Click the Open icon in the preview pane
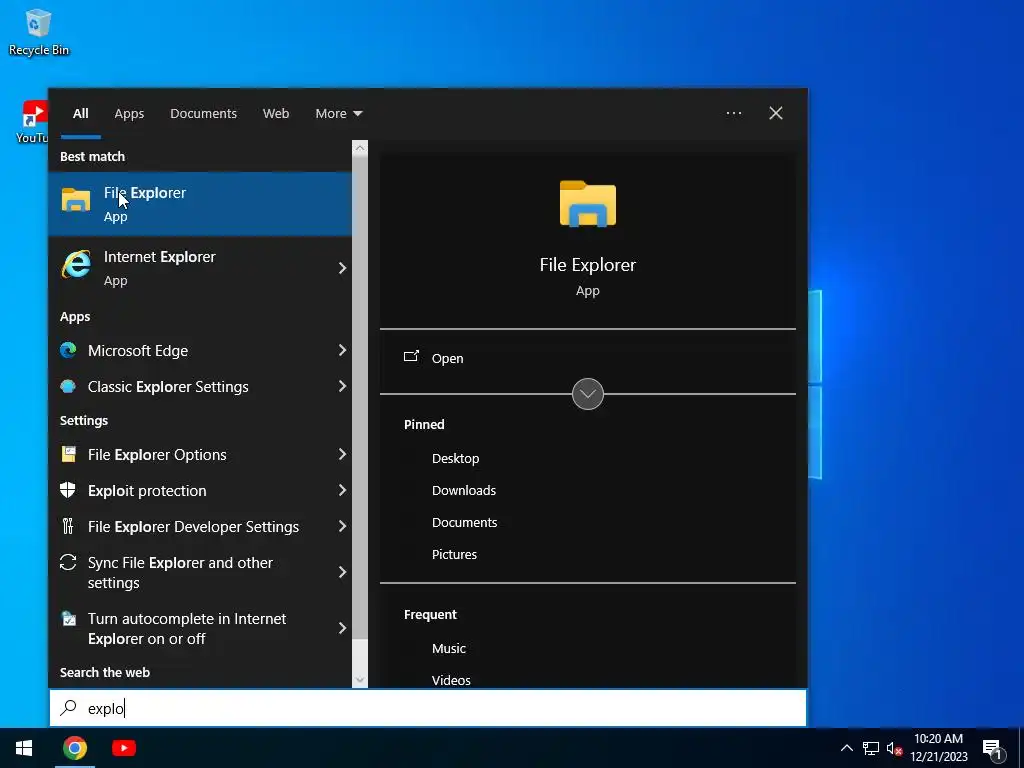 tap(411, 357)
